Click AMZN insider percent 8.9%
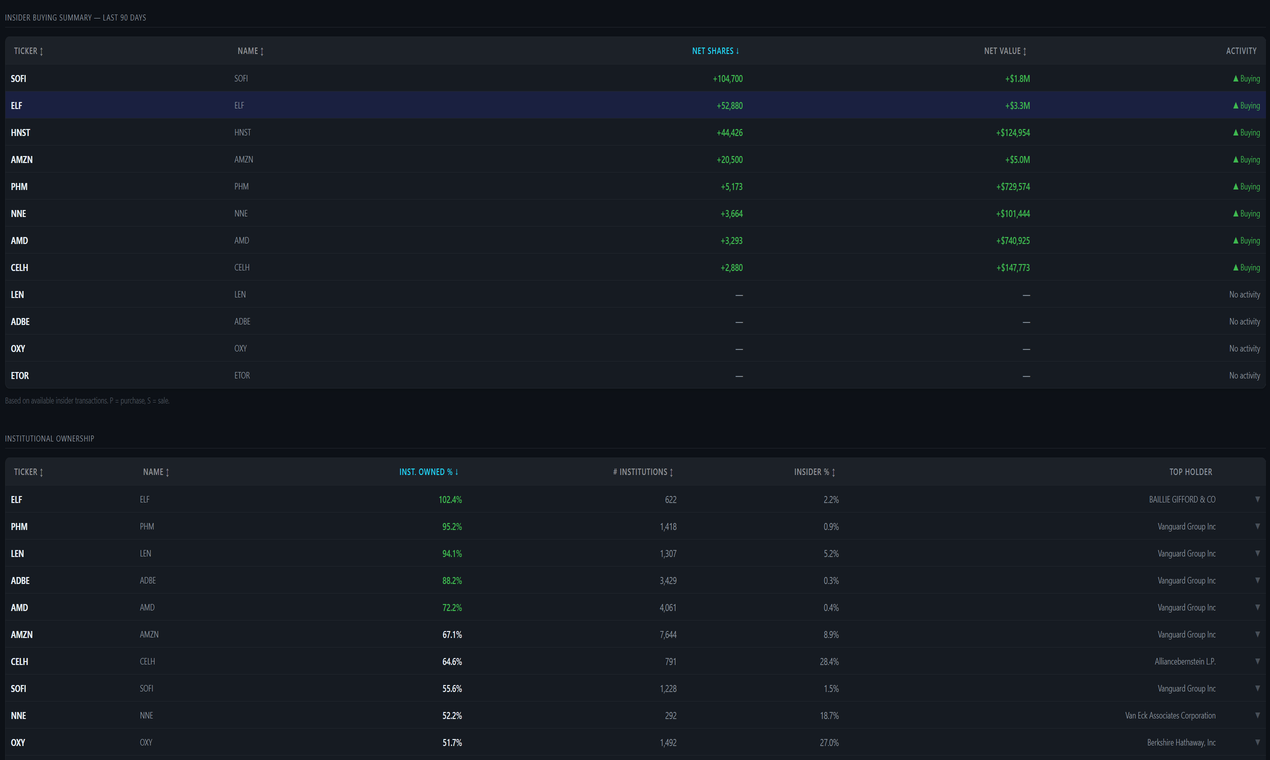The image size is (1270, 760). click(x=830, y=634)
